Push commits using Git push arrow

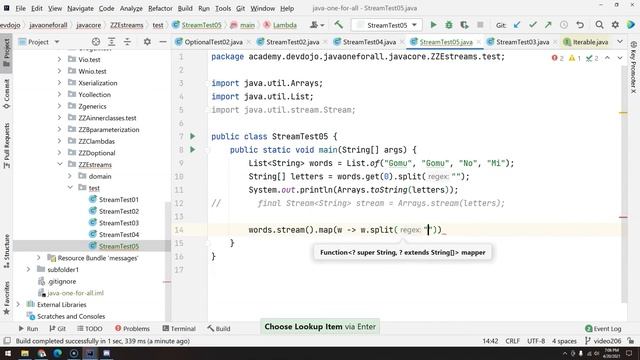coord(548,25)
